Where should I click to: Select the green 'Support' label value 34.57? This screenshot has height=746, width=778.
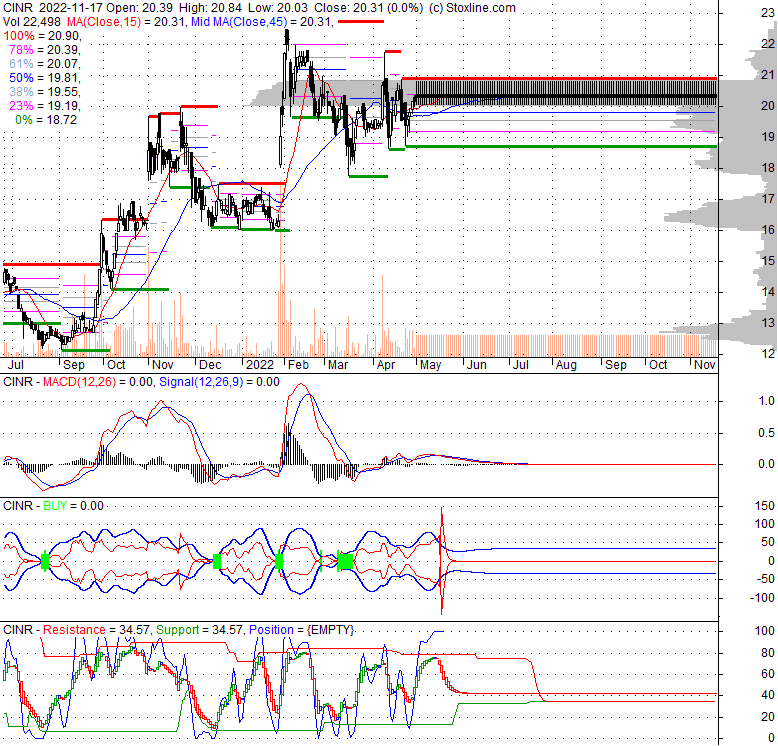(199, 630)
